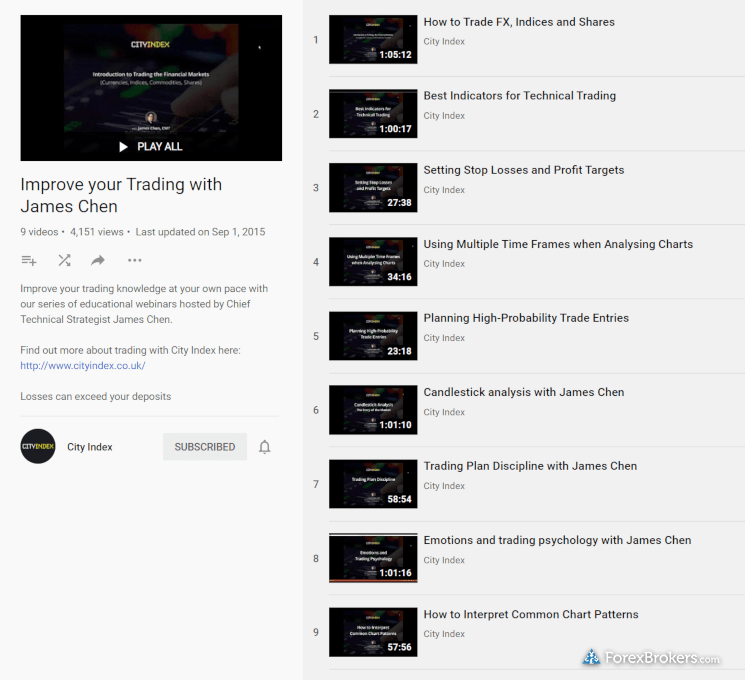This screenshot has width=745, height=680.
Task: Open 'Trading Plan Discipline with James Chen' title
Action: coord(530,466)
